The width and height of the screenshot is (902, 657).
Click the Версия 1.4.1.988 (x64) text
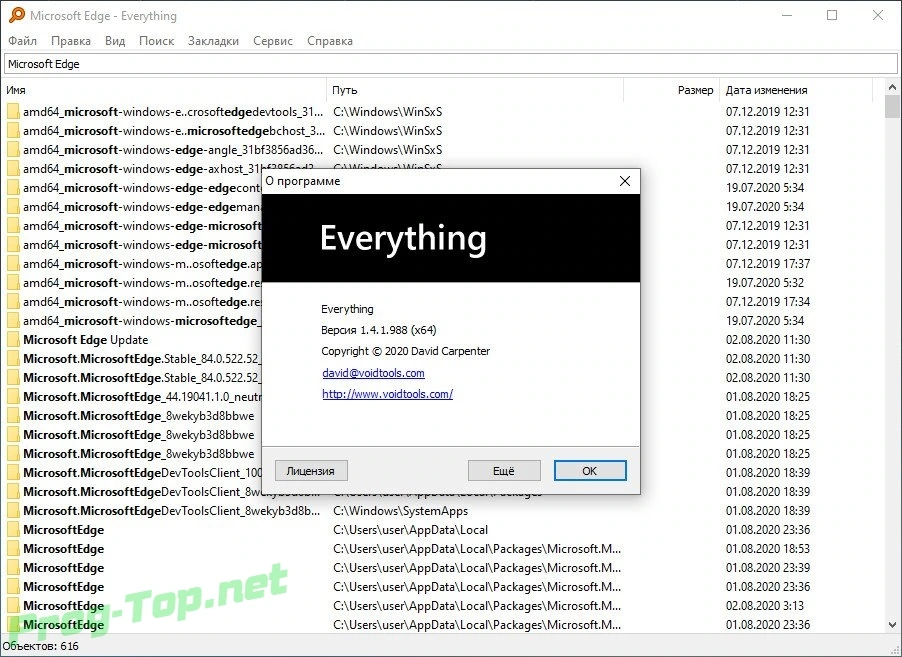pos(379,330)
